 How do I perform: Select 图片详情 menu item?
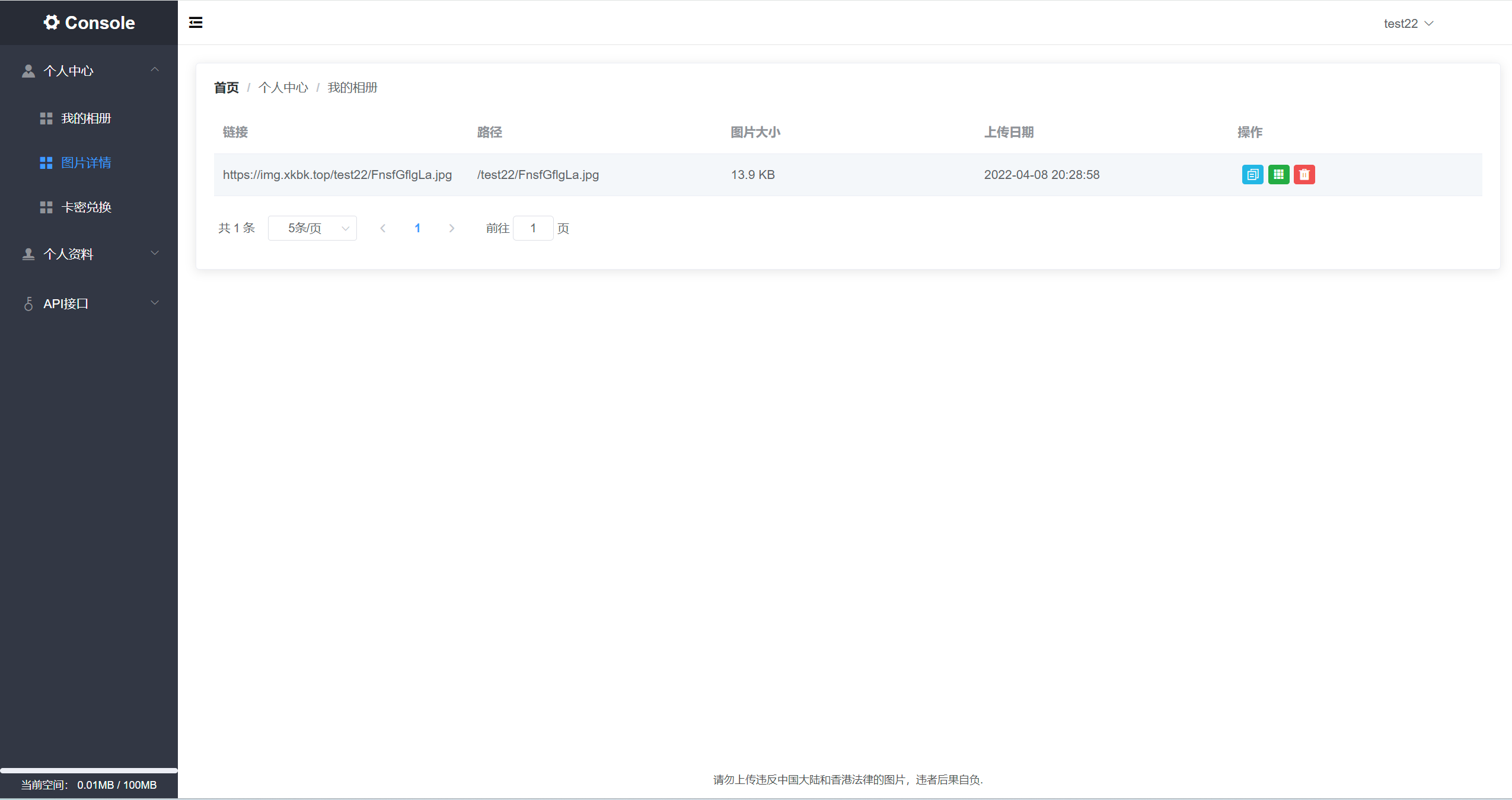coord(86,163)
